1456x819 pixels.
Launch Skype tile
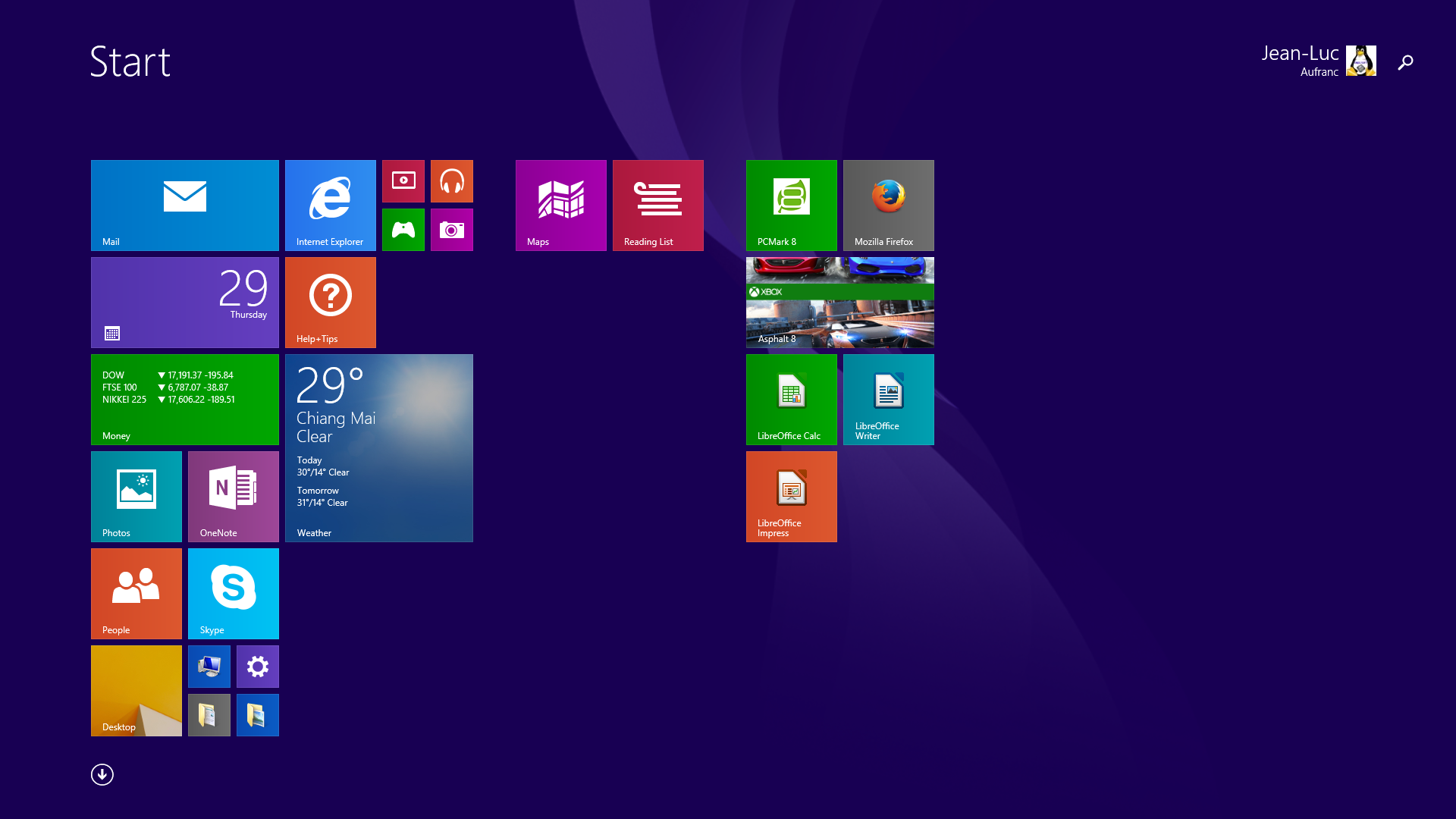tap(234, 594)
